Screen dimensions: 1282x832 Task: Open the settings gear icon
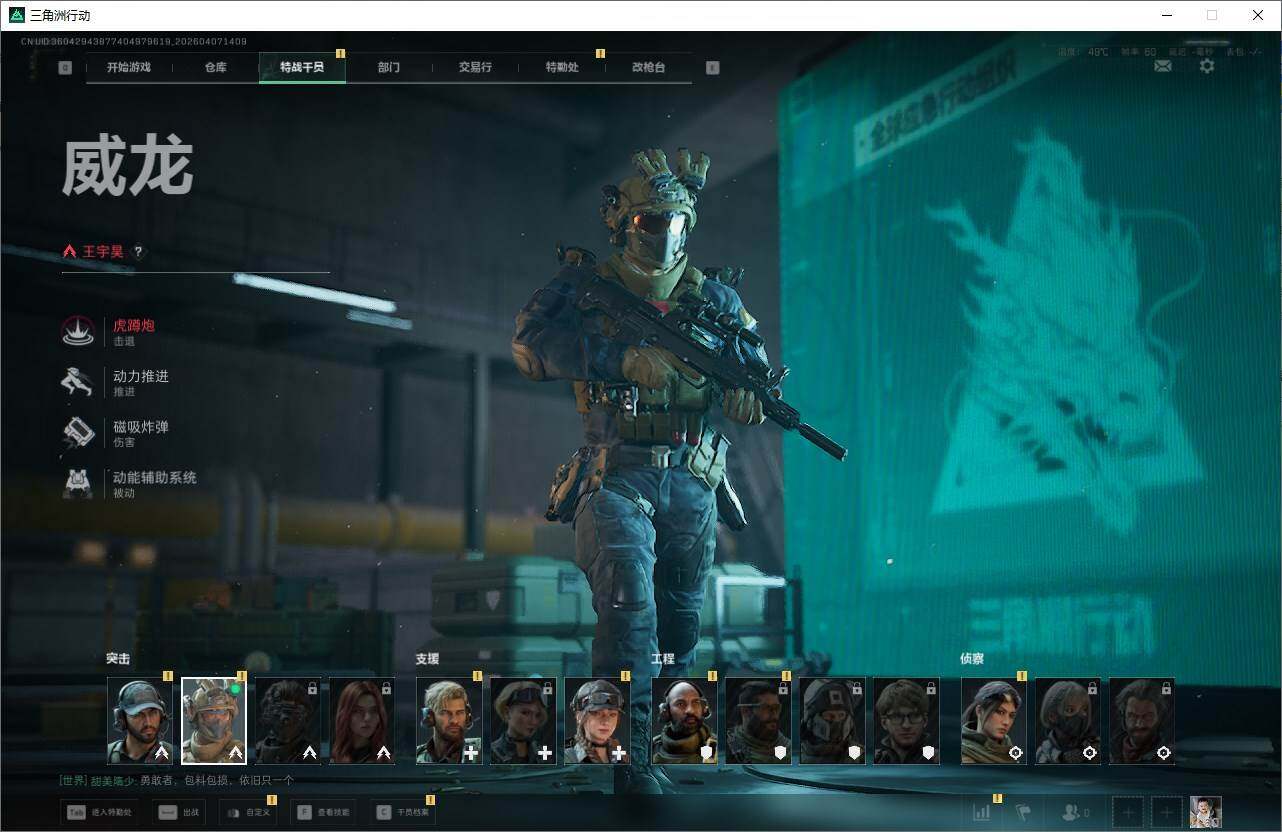tap(1207, 66)
